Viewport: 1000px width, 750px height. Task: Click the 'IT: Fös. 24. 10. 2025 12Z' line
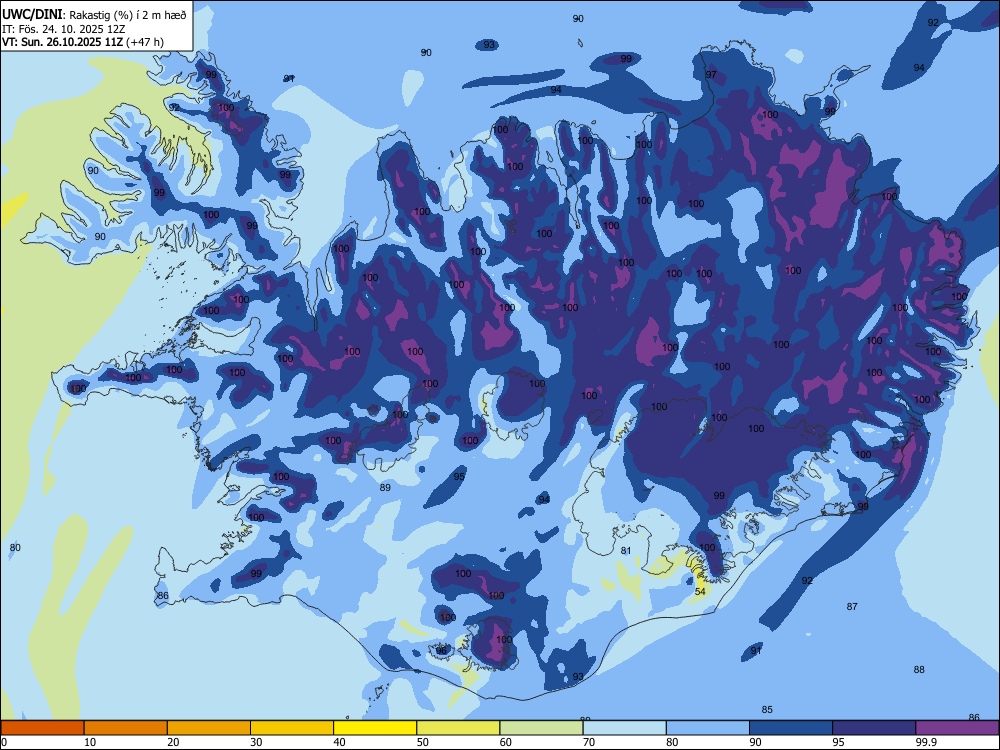[x=64, y=29]
